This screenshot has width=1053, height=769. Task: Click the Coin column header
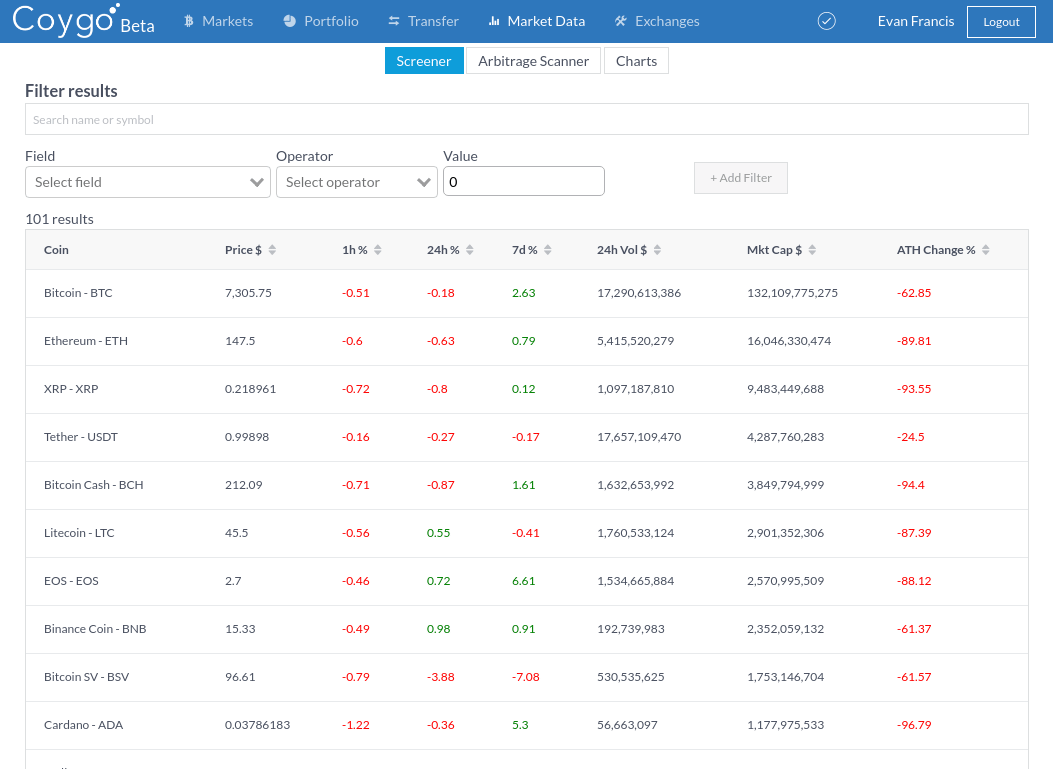56,250
